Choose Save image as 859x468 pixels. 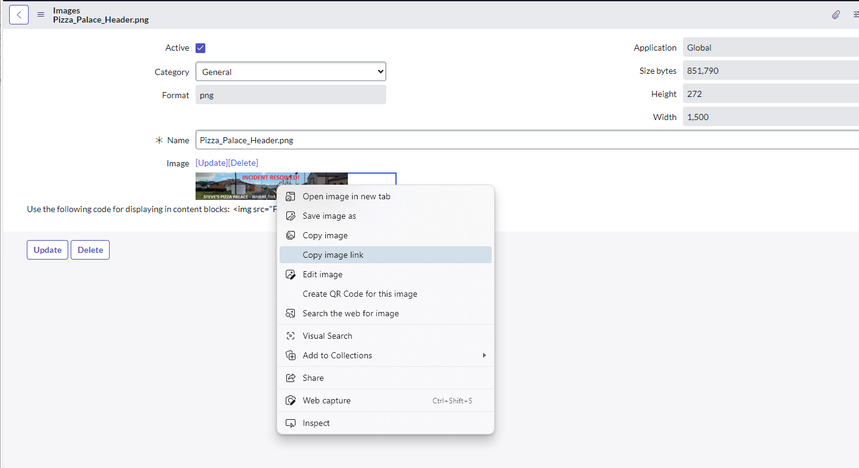click(x=386, y=216)
